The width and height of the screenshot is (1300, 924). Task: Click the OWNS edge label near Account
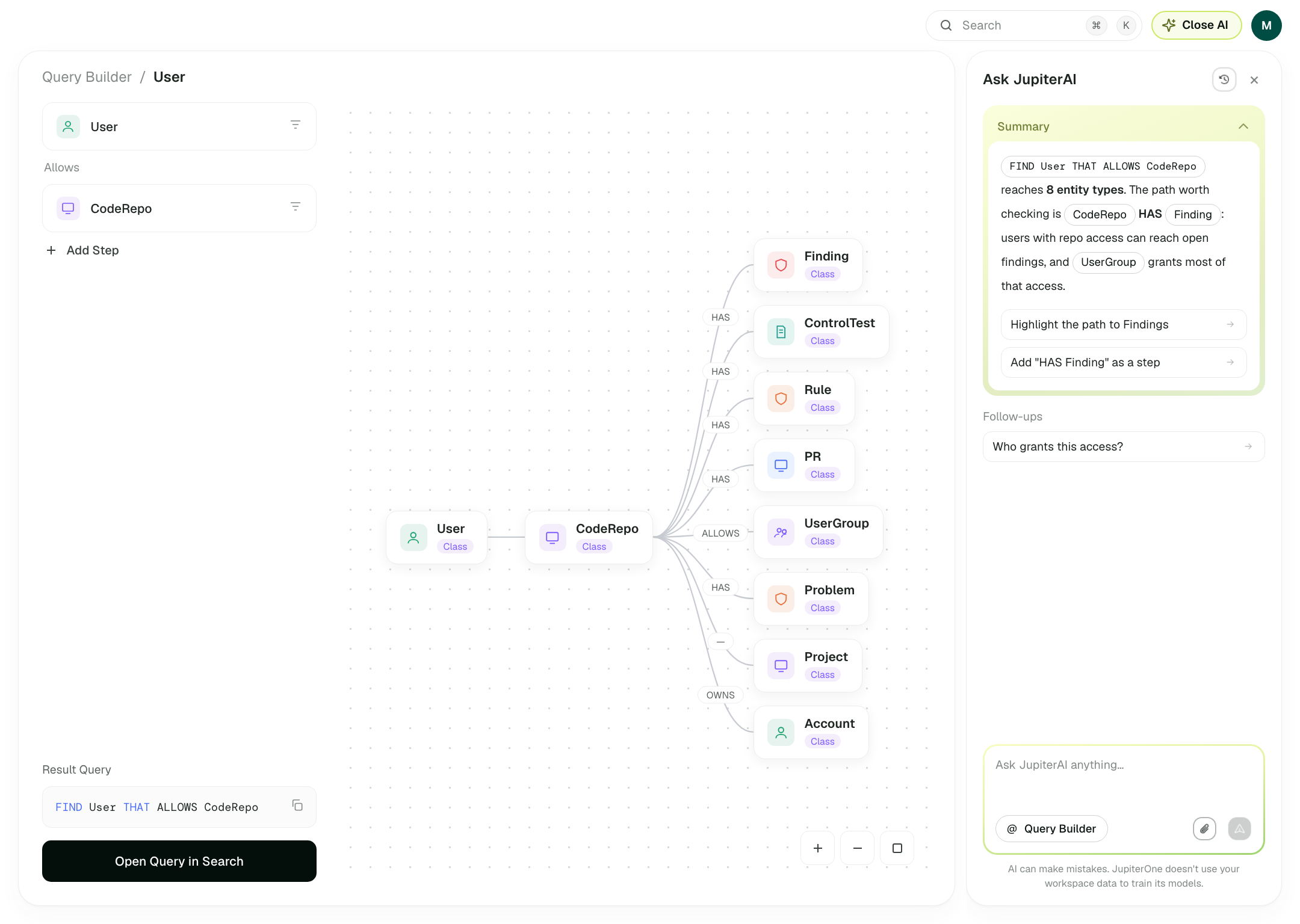720,695
